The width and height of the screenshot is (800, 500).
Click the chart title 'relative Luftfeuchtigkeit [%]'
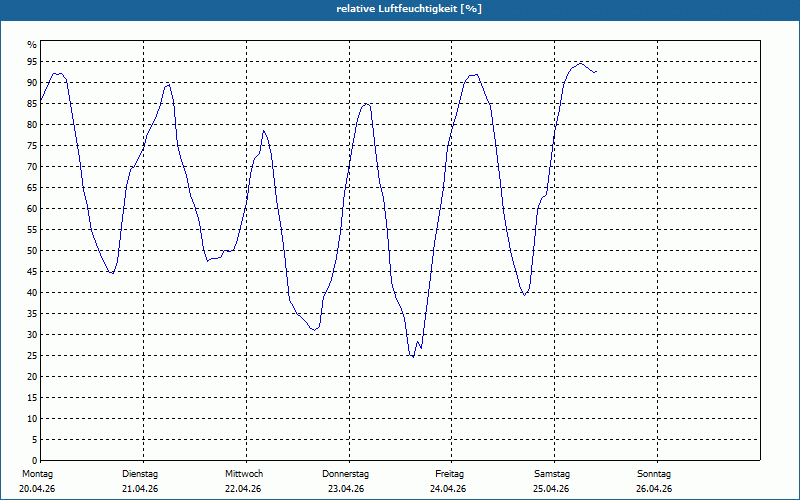409,9
